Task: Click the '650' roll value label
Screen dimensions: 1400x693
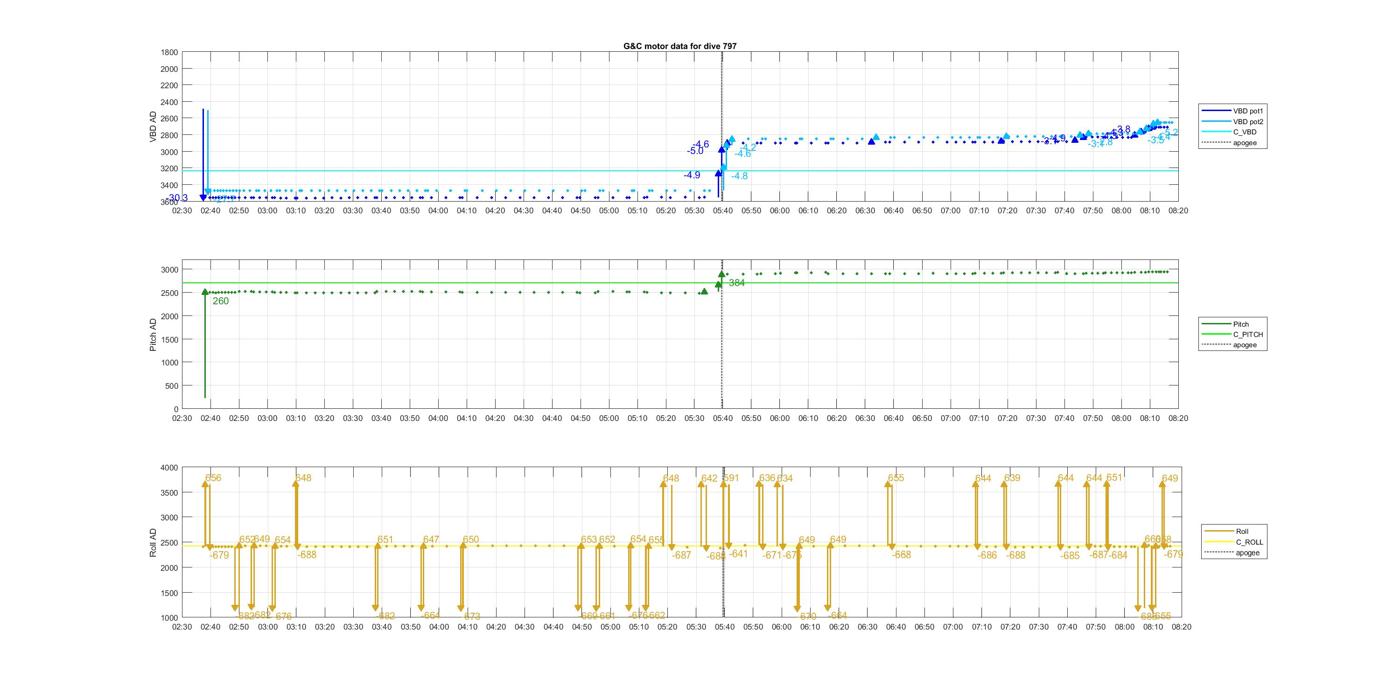Action: click(471, 540)
